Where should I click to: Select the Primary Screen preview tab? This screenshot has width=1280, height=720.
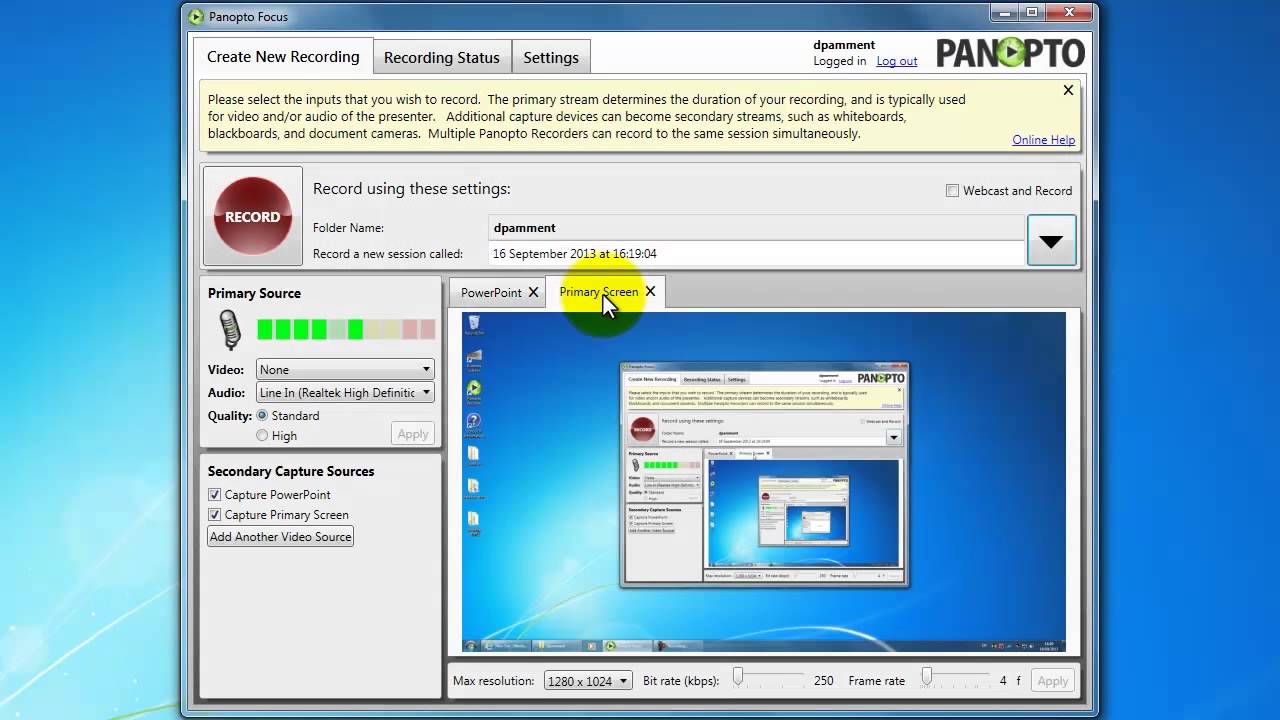pyautogui.click(x=598, y=292)
